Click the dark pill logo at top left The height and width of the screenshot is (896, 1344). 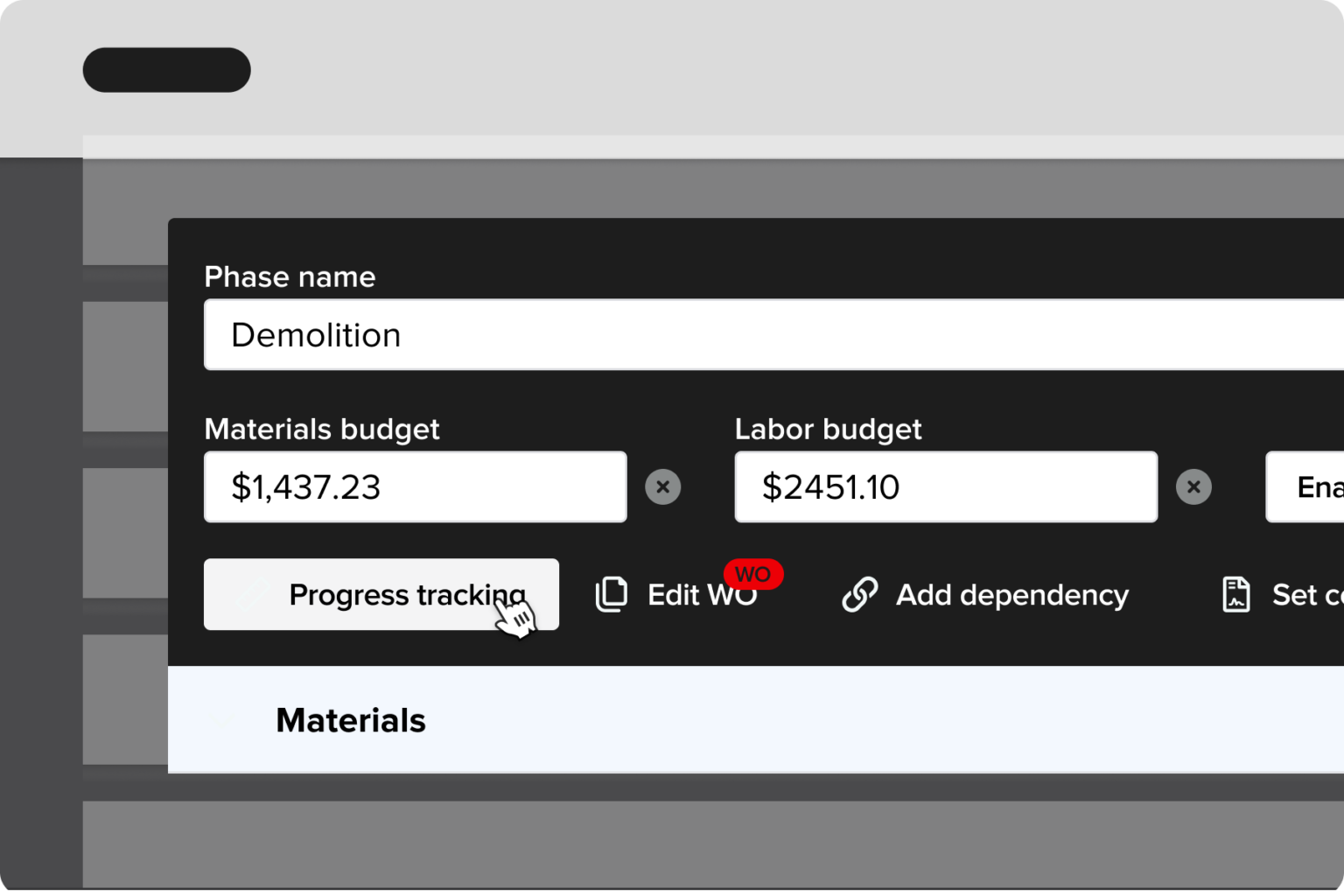(166, 69)
